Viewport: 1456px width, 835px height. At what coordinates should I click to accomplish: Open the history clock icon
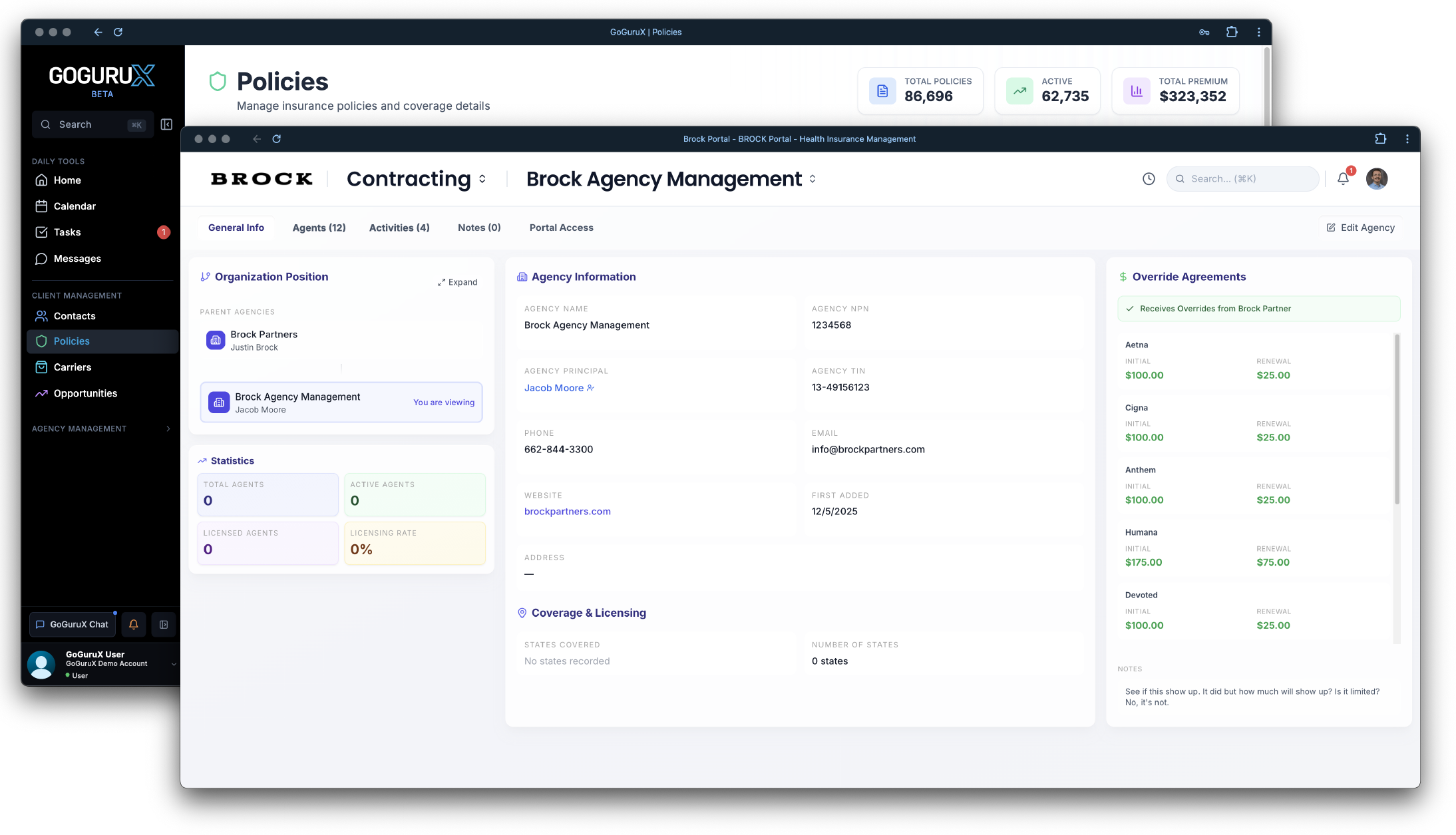pyautogui.click(x=1149, y=178)
